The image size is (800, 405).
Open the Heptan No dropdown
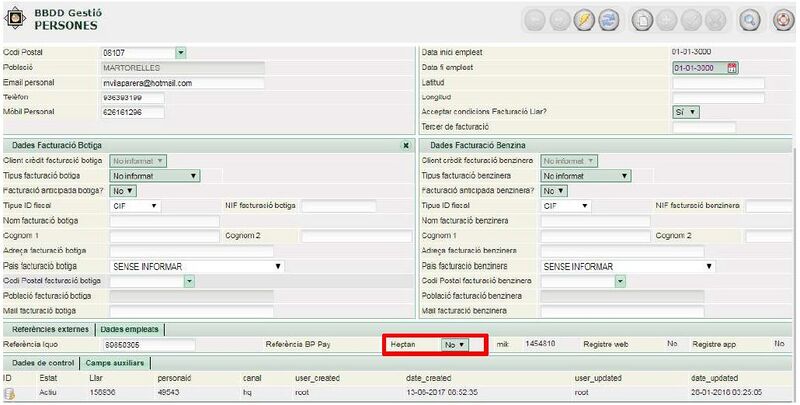click(456, 344)
